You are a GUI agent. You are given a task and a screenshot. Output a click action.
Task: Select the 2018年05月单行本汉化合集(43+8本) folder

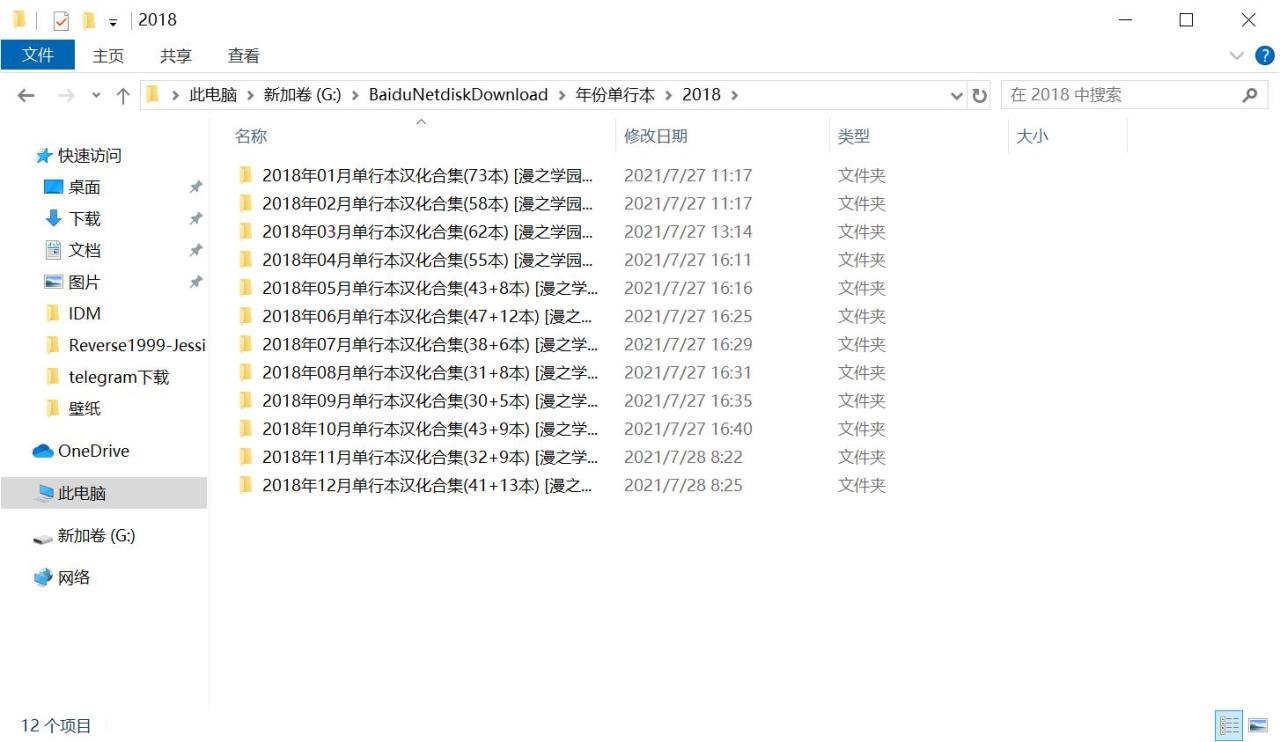click(x=430, y=288)
